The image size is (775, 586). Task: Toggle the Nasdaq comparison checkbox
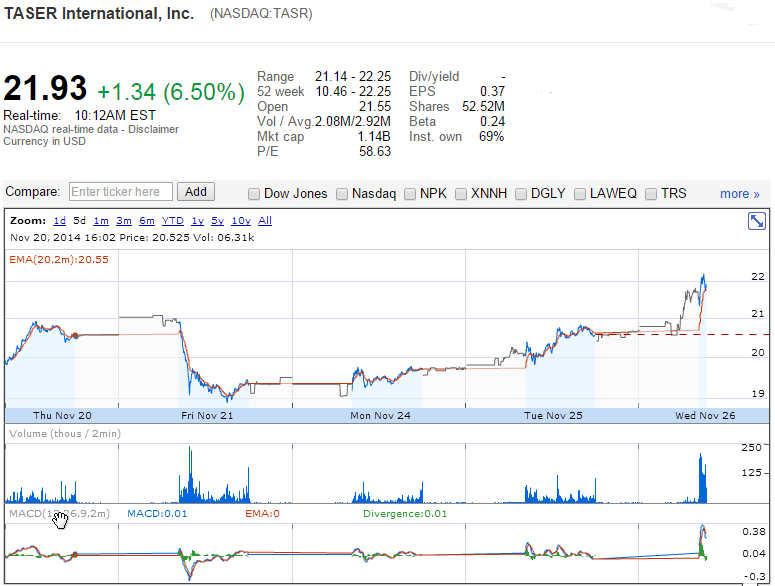point(342,194)
